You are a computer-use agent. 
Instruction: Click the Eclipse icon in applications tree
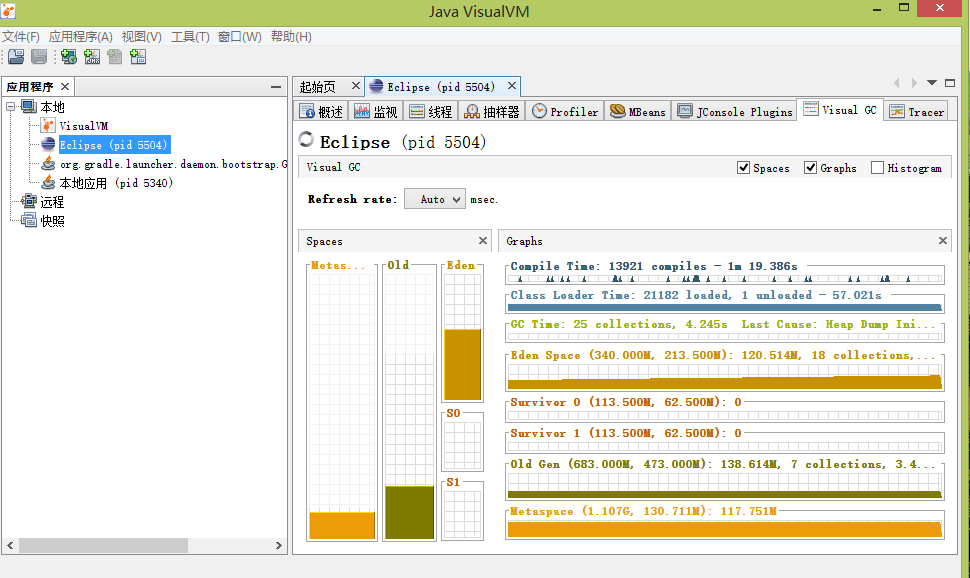(48, 144)
